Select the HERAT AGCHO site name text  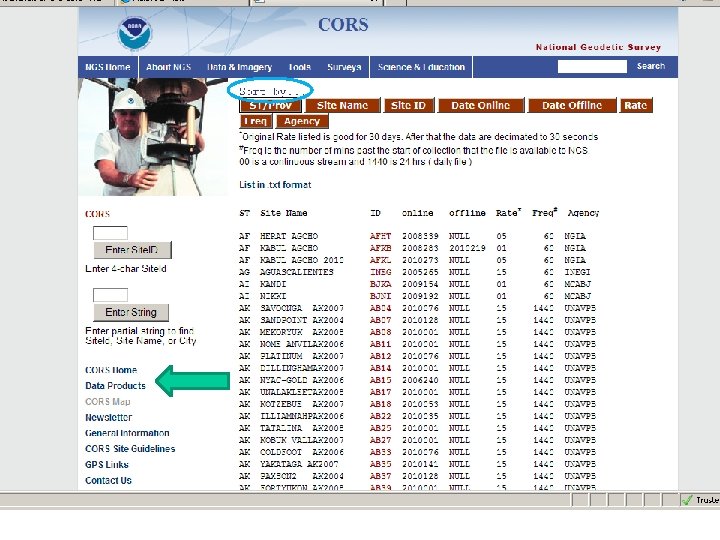pos(289,236)
